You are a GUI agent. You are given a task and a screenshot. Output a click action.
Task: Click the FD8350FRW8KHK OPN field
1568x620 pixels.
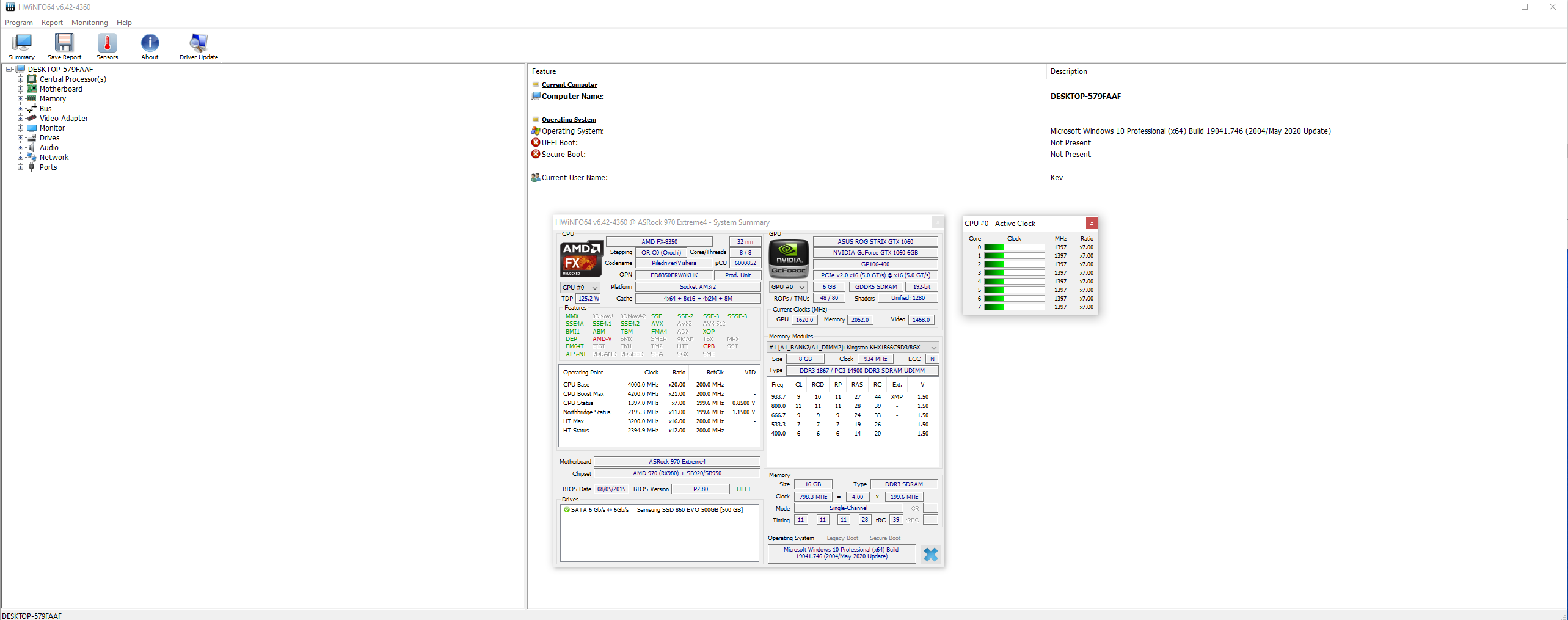[674, 275]
